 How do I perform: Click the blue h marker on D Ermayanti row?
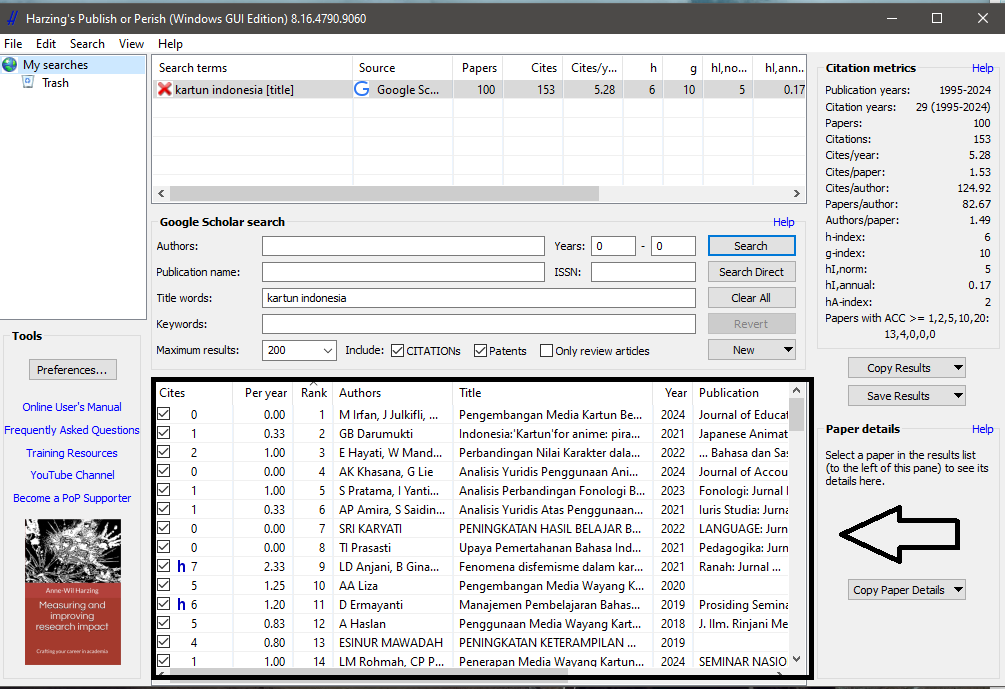tap(181, 604)
